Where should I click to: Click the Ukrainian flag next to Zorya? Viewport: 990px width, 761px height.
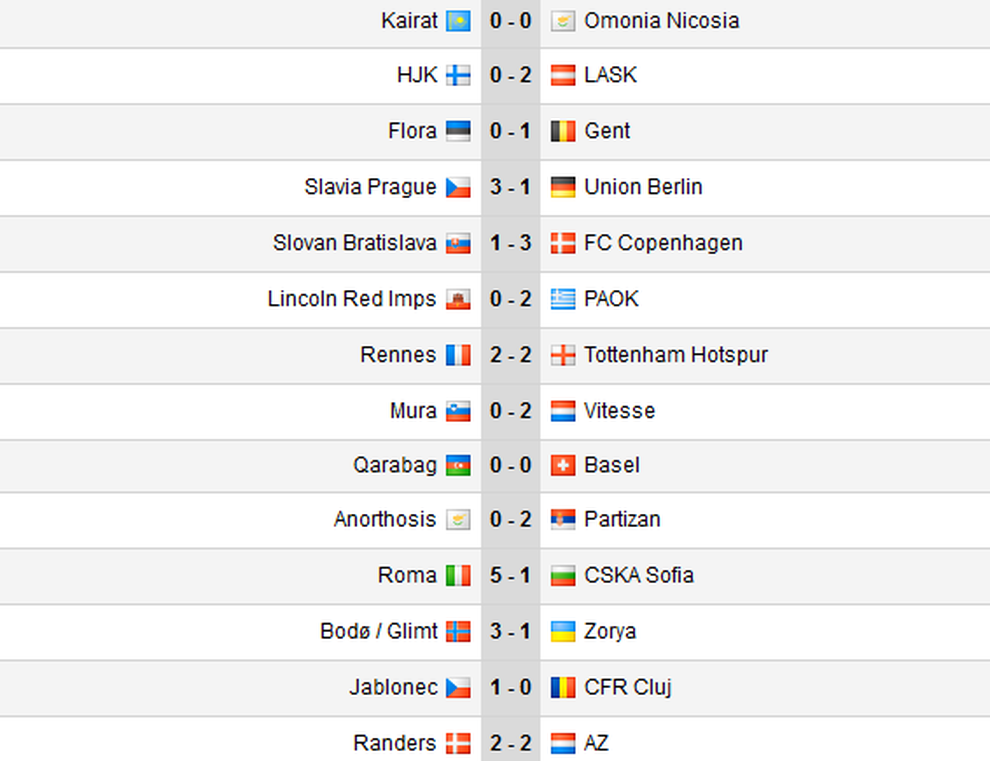pyautogui.click(x=563, y=632)
